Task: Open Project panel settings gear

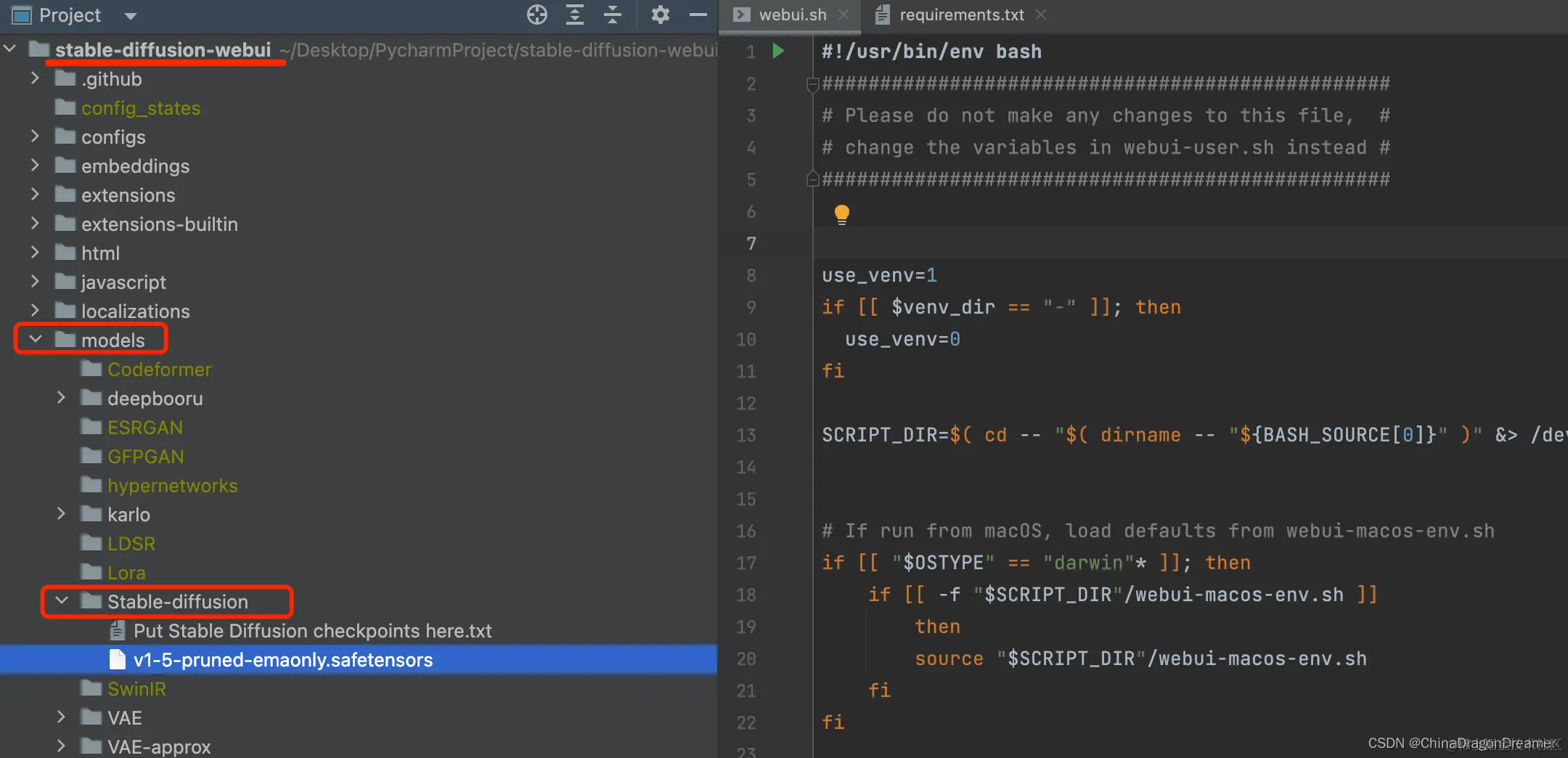Action: click(x=660, y=15)
